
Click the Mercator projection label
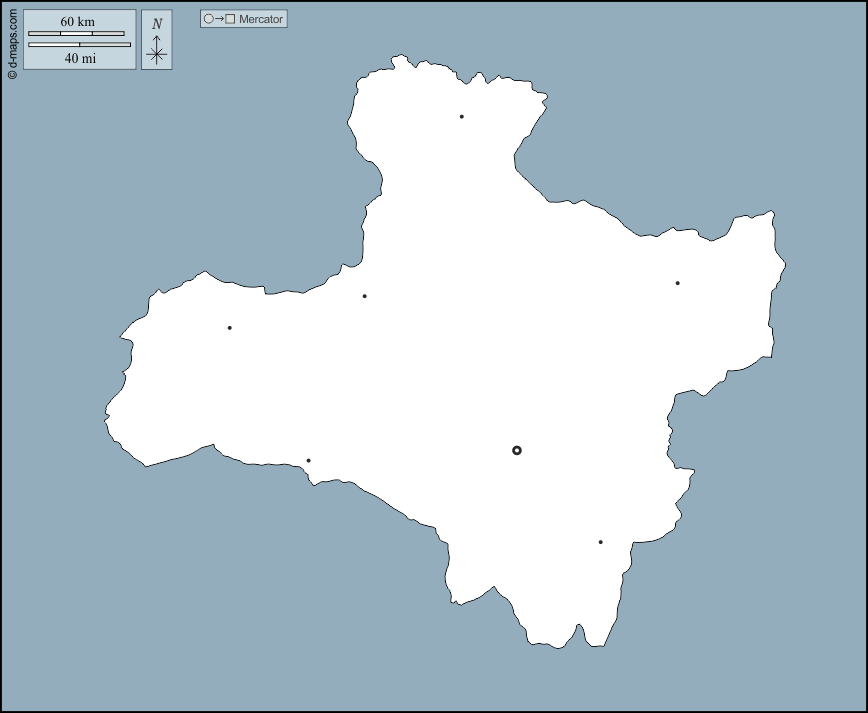pyautogui.click(x=261, y=19)
